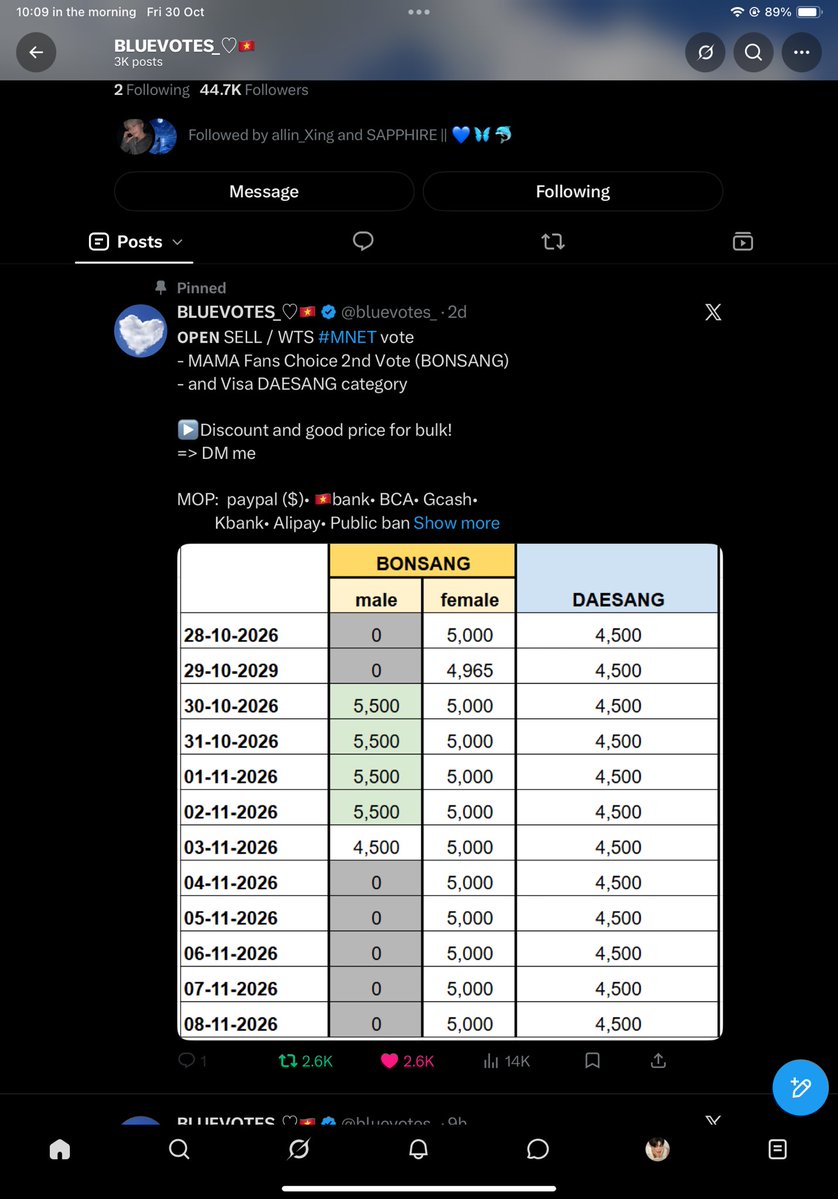Switch to Media tab icon

point(742,242)
